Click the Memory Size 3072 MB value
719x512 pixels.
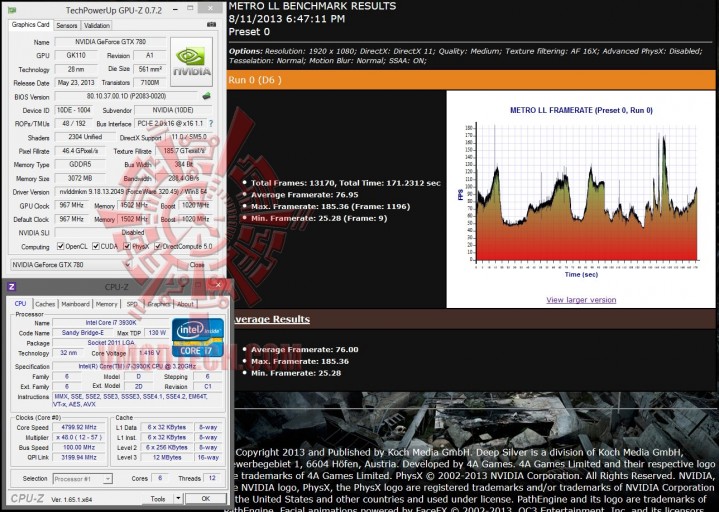click(80, 178)
